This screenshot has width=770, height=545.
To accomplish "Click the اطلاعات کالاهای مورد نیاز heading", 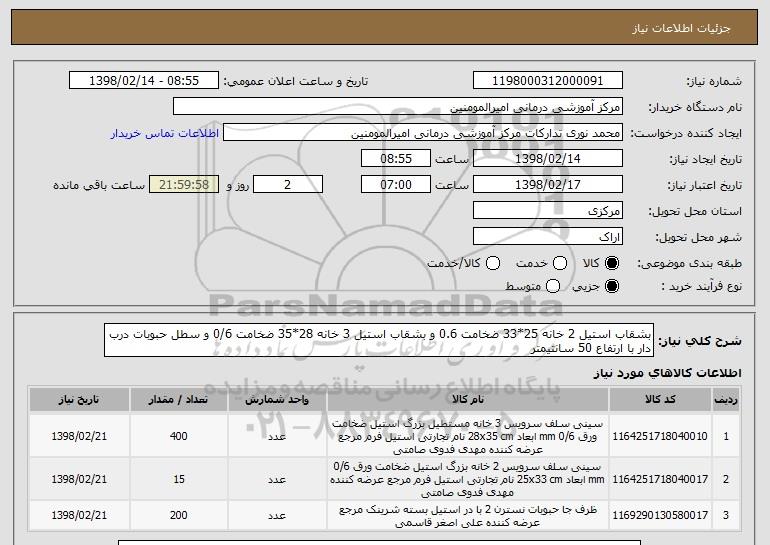I will (x=667, y=373).
